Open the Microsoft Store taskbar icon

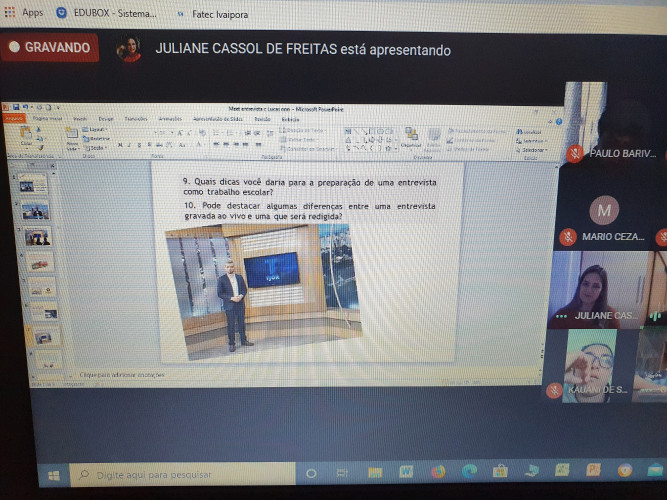[499, 471]
